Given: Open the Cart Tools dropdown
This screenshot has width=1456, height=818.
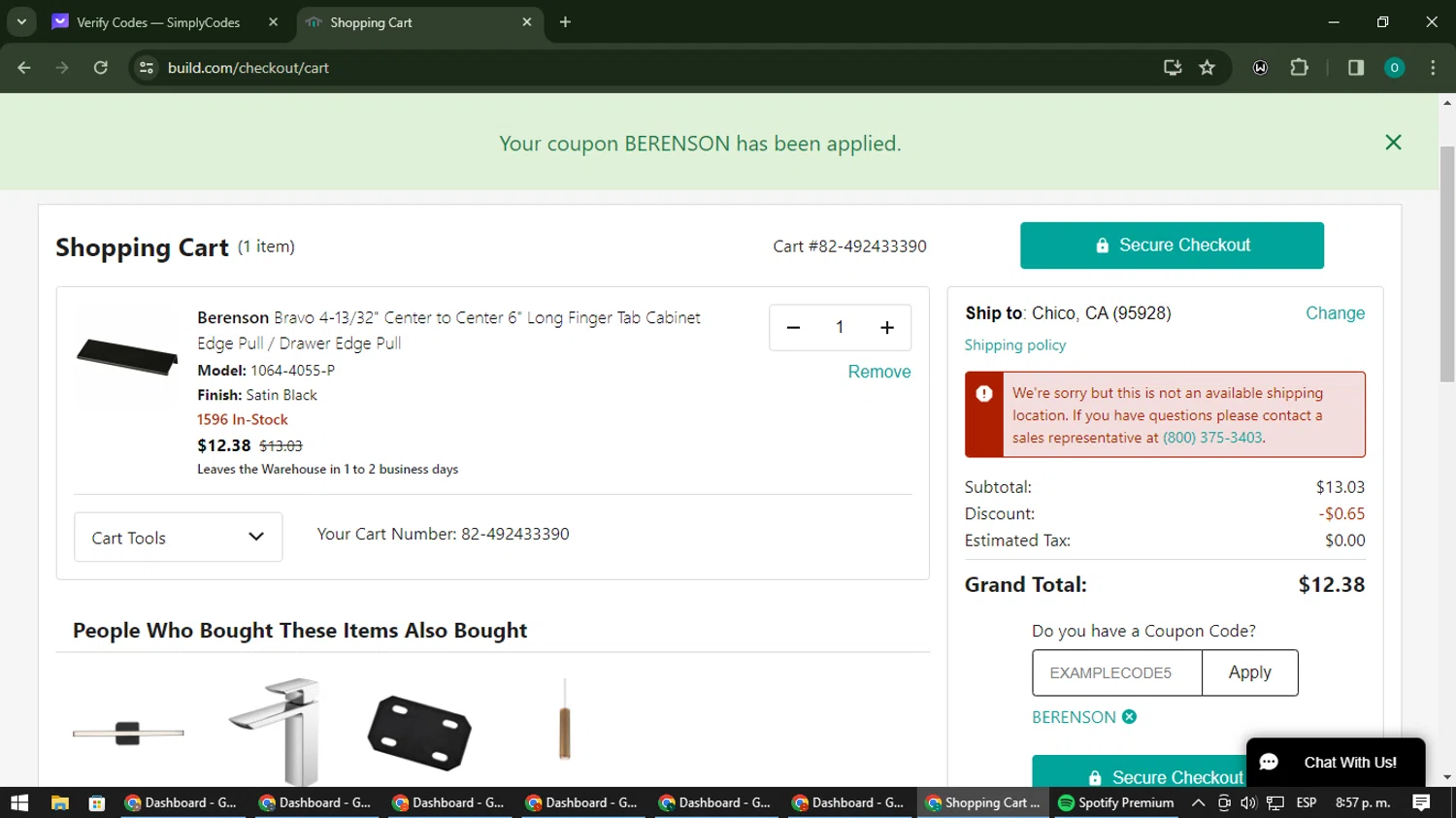Looking at the screenshot, I should [x=179, y=538].
